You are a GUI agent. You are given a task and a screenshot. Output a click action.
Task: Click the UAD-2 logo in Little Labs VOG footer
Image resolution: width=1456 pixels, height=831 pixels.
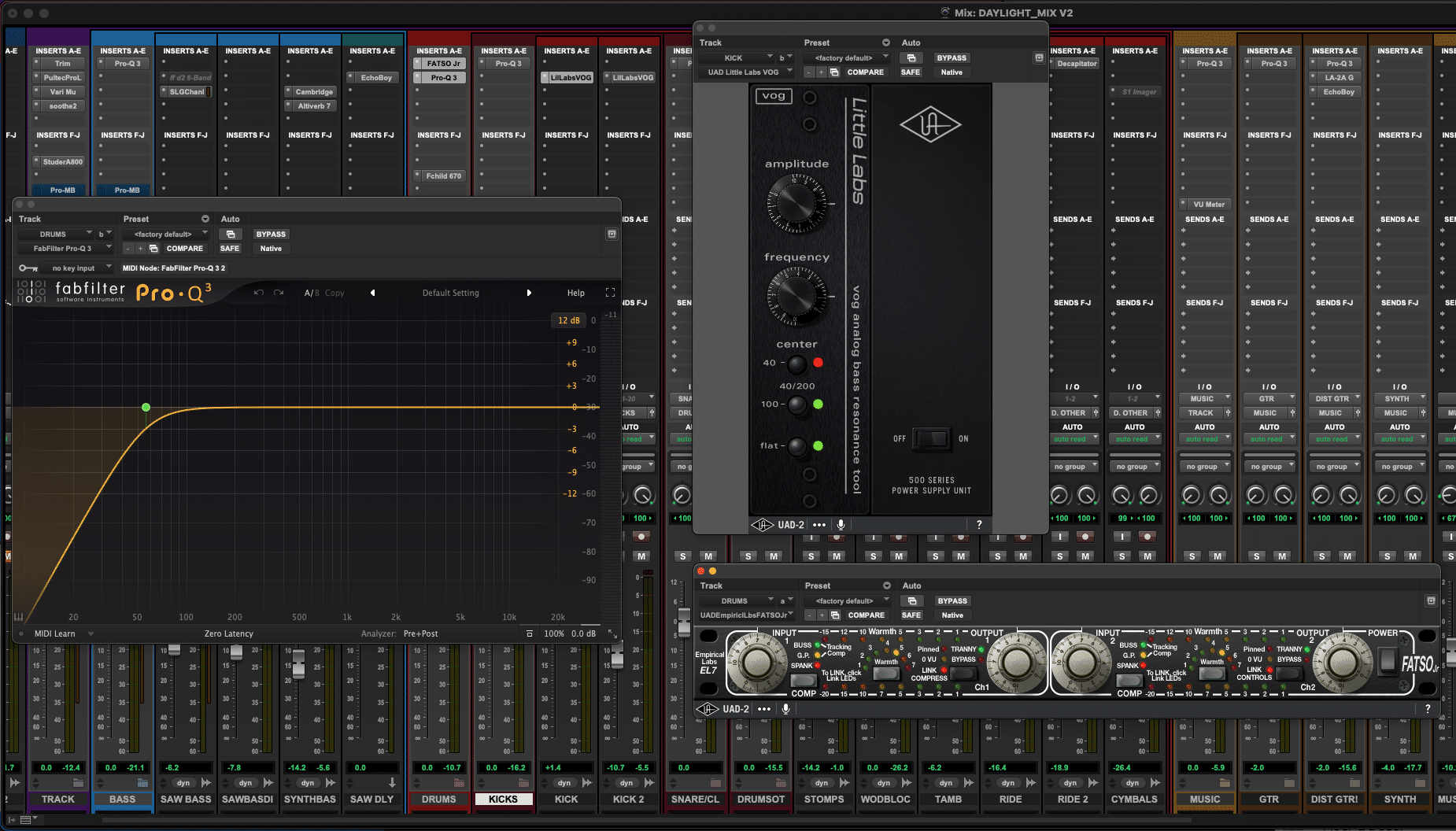(762, 525)
